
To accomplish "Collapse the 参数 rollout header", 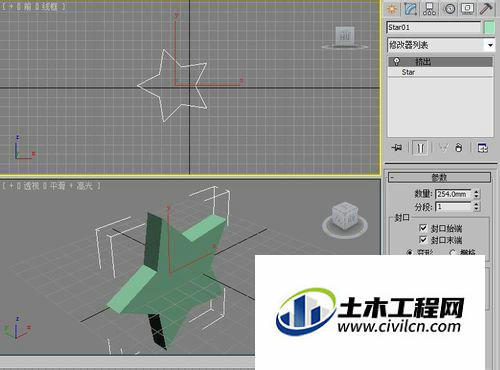I will [439, 177].
